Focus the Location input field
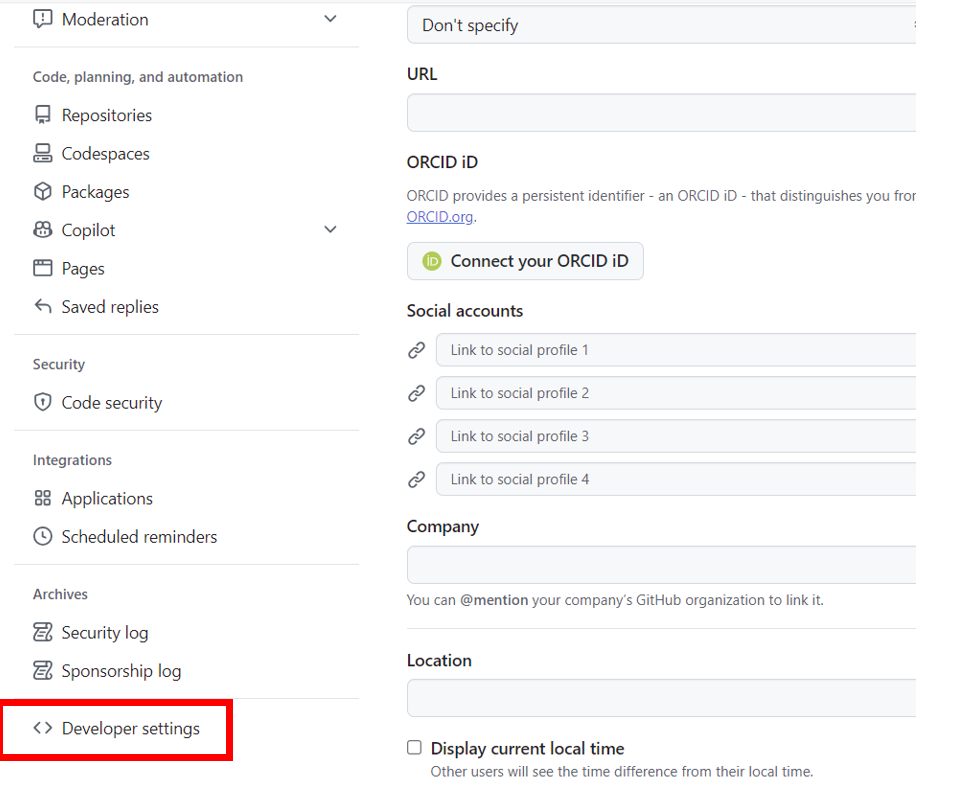The width and height of the screenshot is (962, 789). [661, 698]
